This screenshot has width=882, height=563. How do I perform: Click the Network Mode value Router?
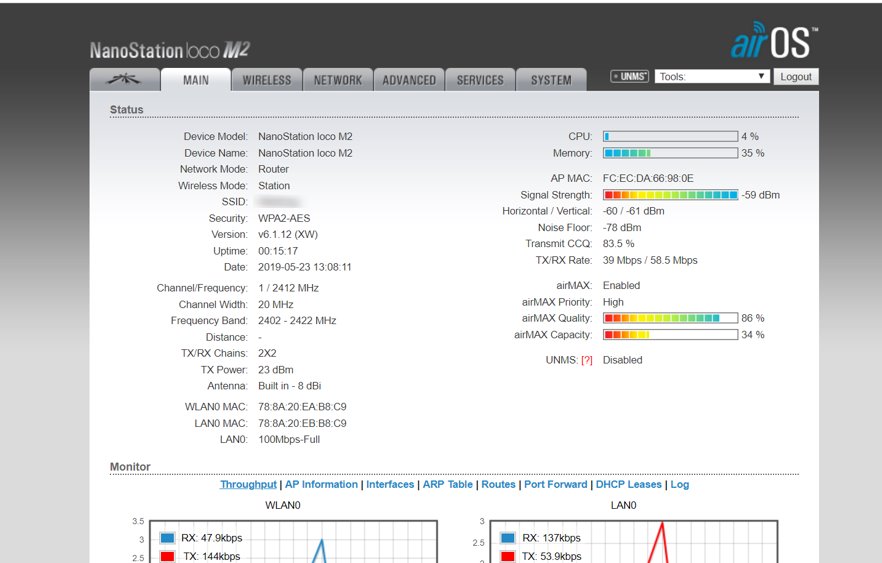tap(273, 169)
